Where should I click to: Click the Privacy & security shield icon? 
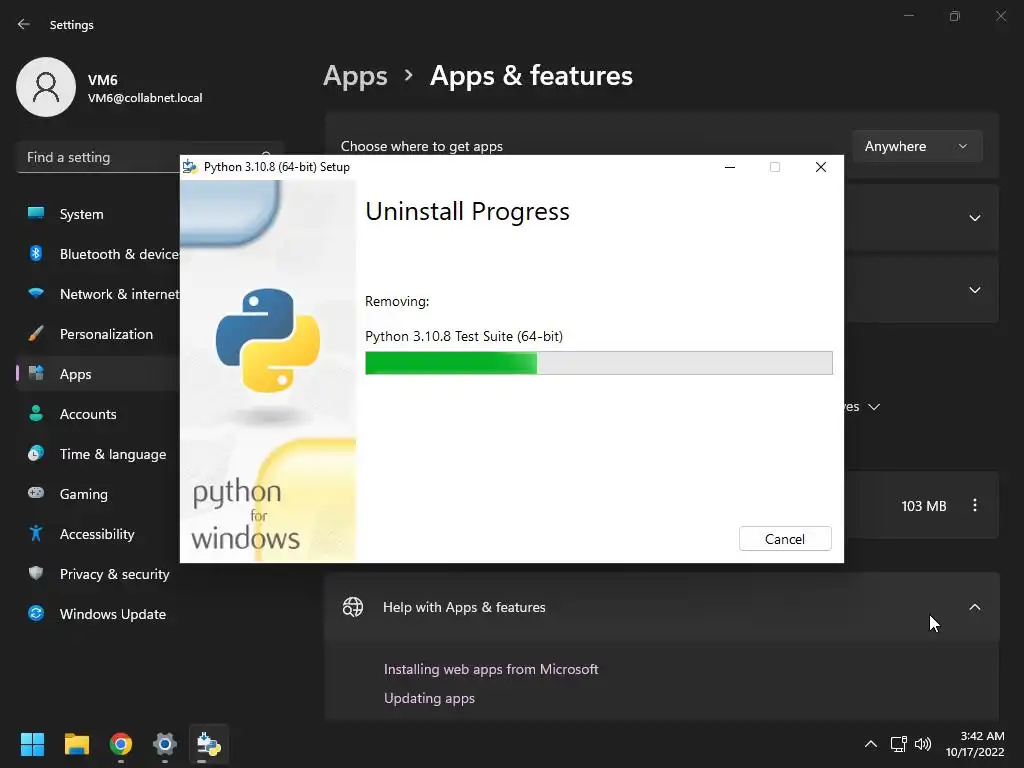(x=36, y=573)
